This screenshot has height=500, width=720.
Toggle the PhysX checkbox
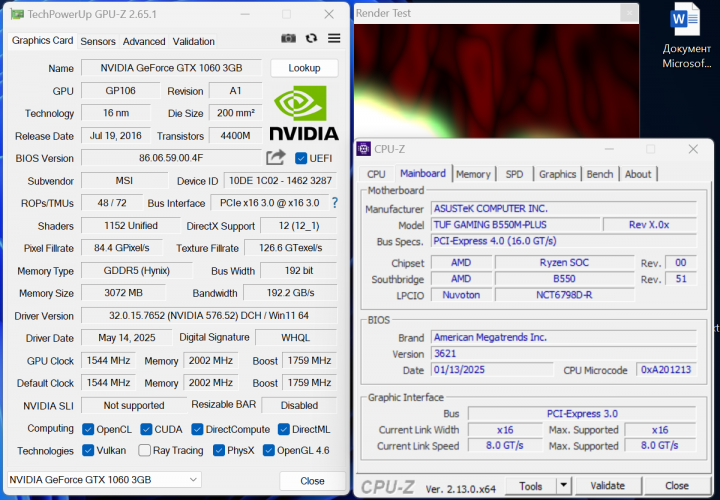coord(219,450)
